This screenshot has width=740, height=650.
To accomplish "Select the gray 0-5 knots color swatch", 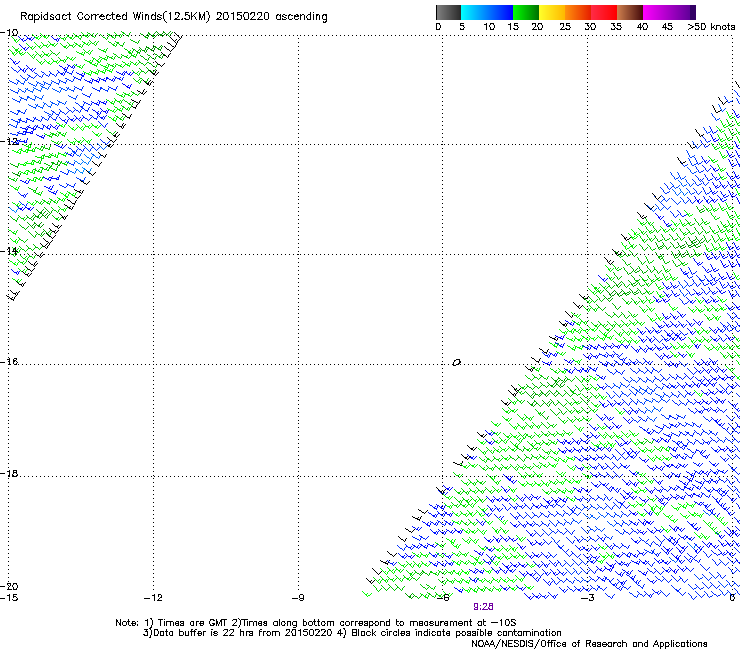I will (448, 12).
